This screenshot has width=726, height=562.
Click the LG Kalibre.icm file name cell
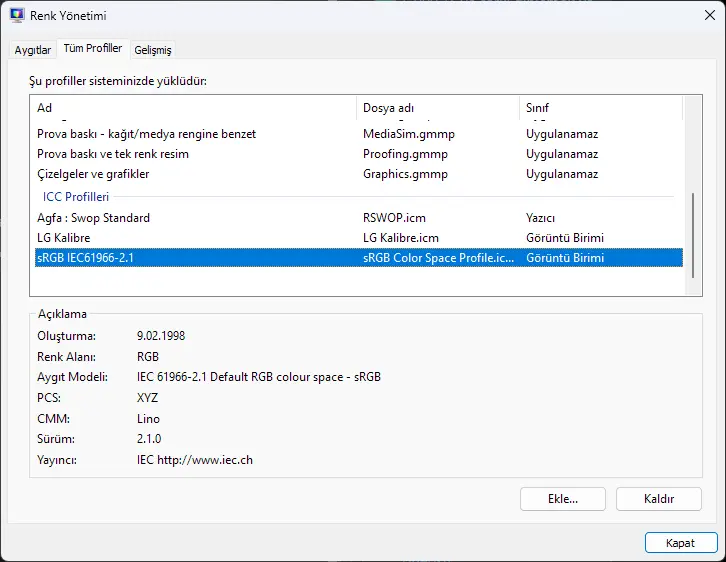[401, 237]
